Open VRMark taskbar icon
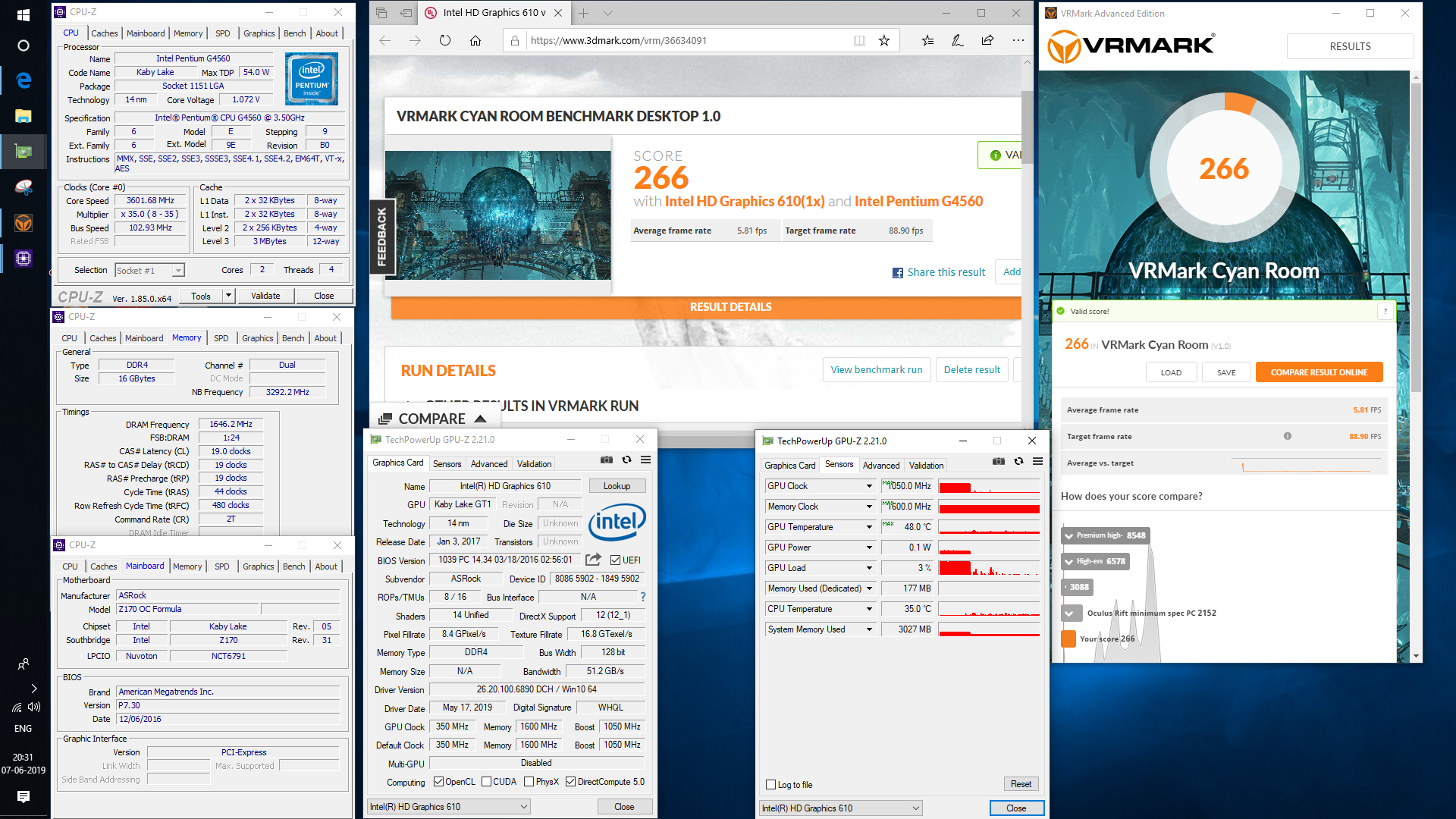Viewport: 1456px width, 819px height. [x=23, y=223]
